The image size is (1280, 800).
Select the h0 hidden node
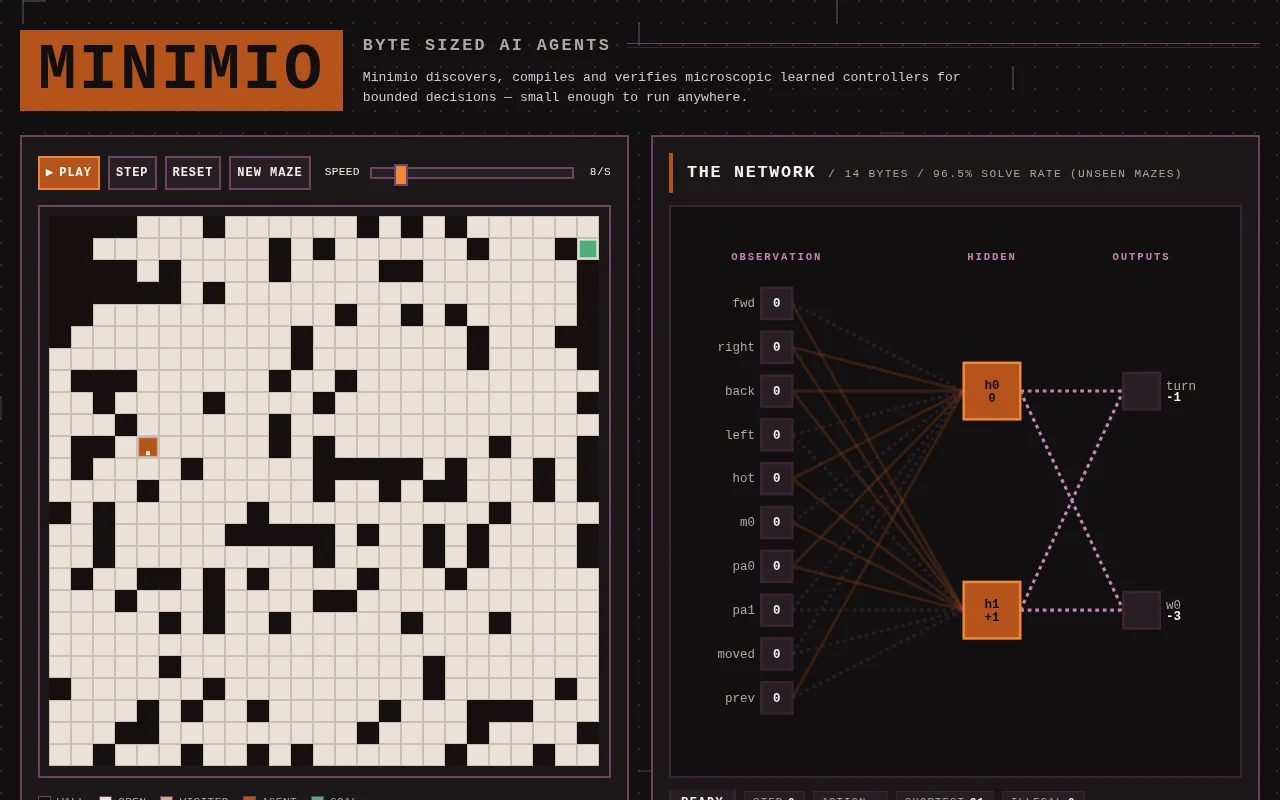[x=992, y=391]
